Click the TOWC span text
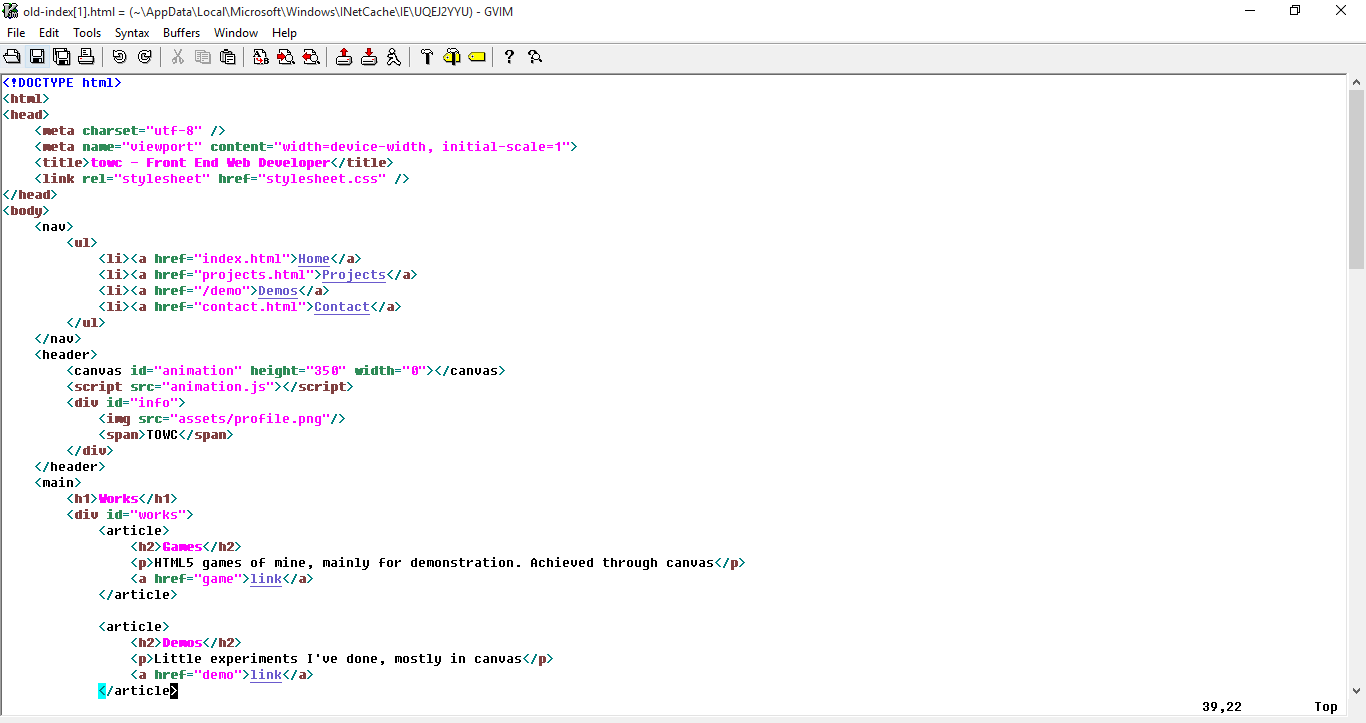This screenshot has height=723, width=1366. (x=162, y=434)
